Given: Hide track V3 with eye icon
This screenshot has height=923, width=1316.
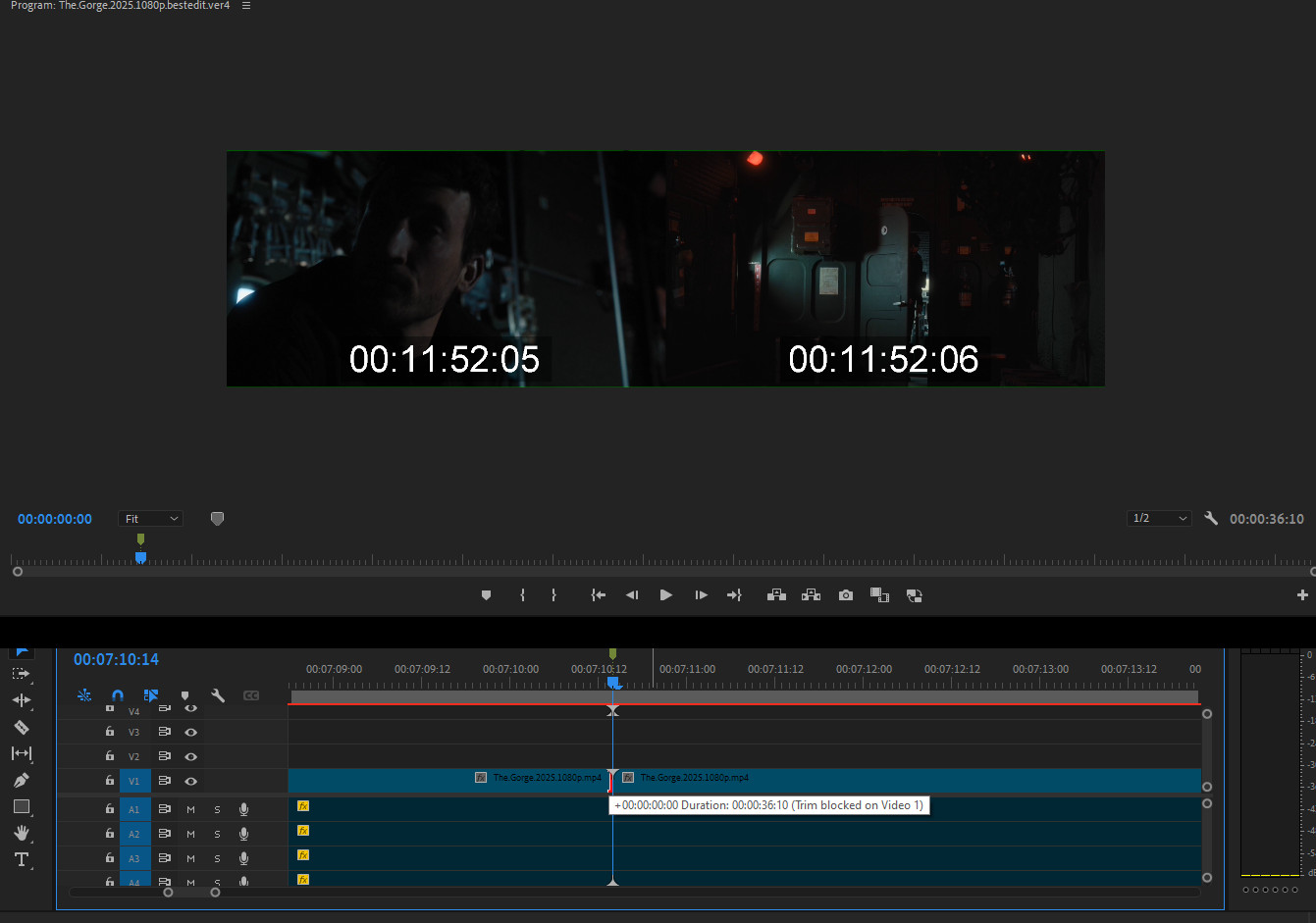Looking at the screenshot, I should (x=191, y=732).
